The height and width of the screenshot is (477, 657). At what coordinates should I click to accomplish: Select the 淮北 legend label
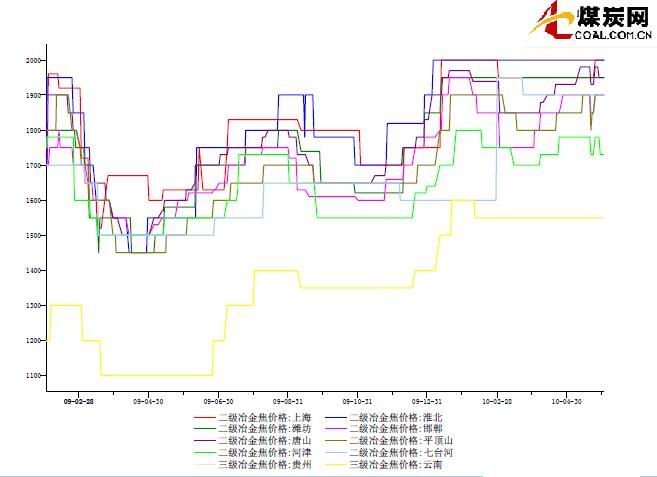click(x=400, y=416)
